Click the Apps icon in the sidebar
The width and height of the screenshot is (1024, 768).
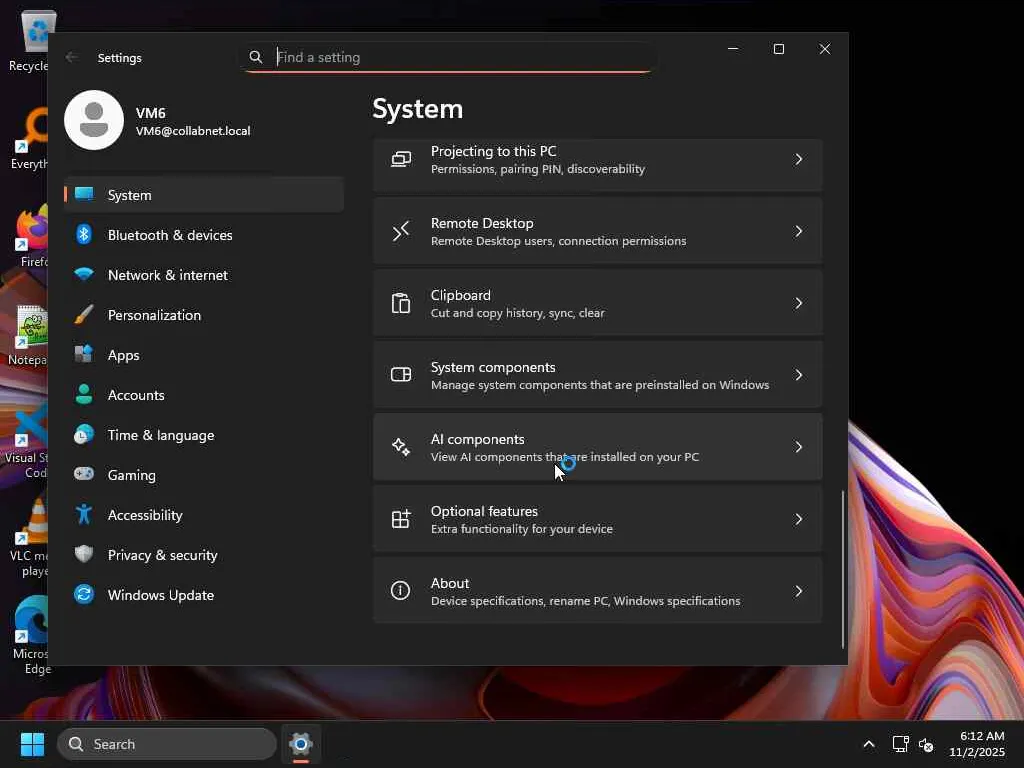click(x=84, y=355)
